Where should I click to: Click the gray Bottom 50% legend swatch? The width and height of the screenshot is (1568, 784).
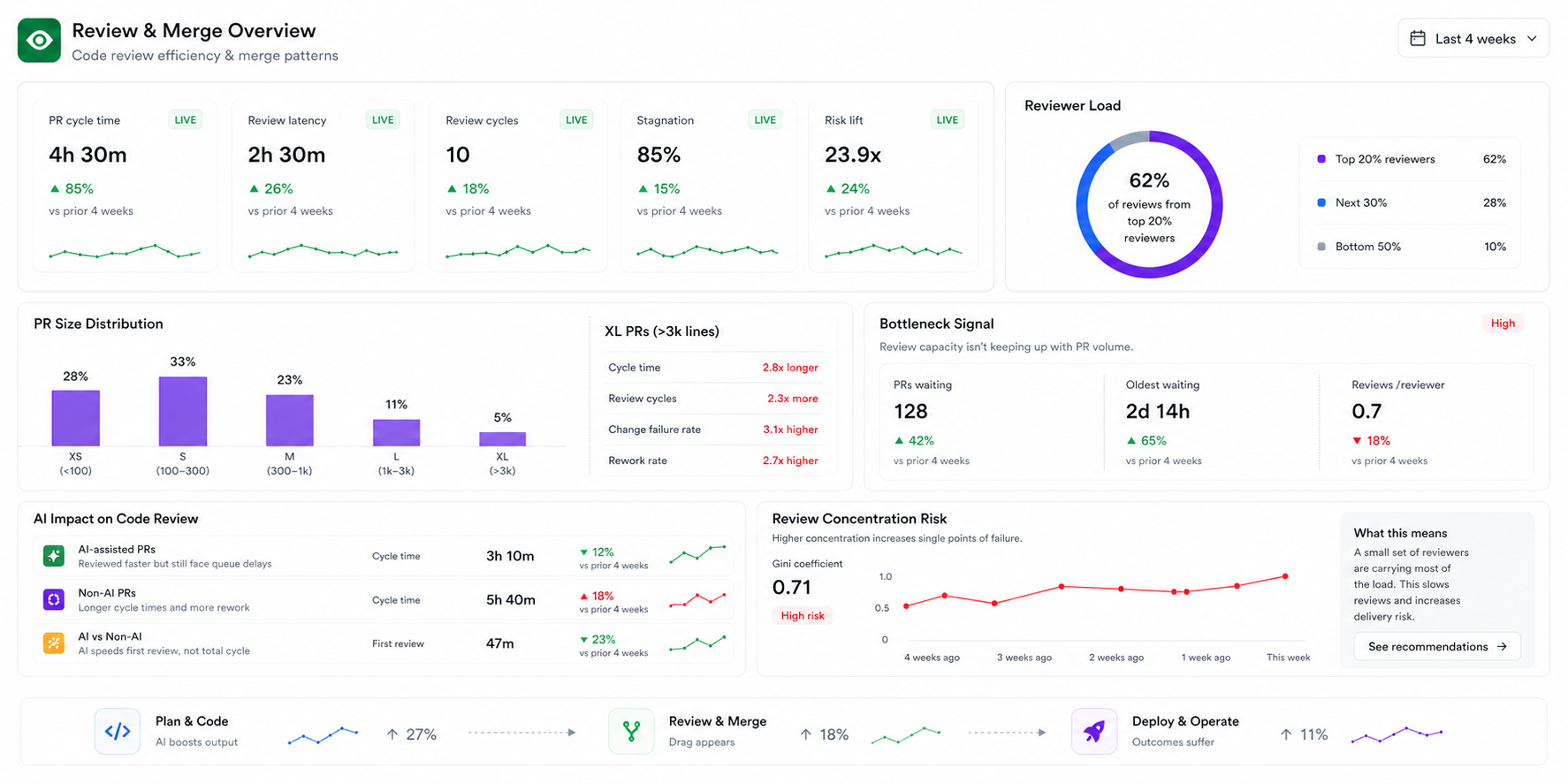click(1321, 247)
